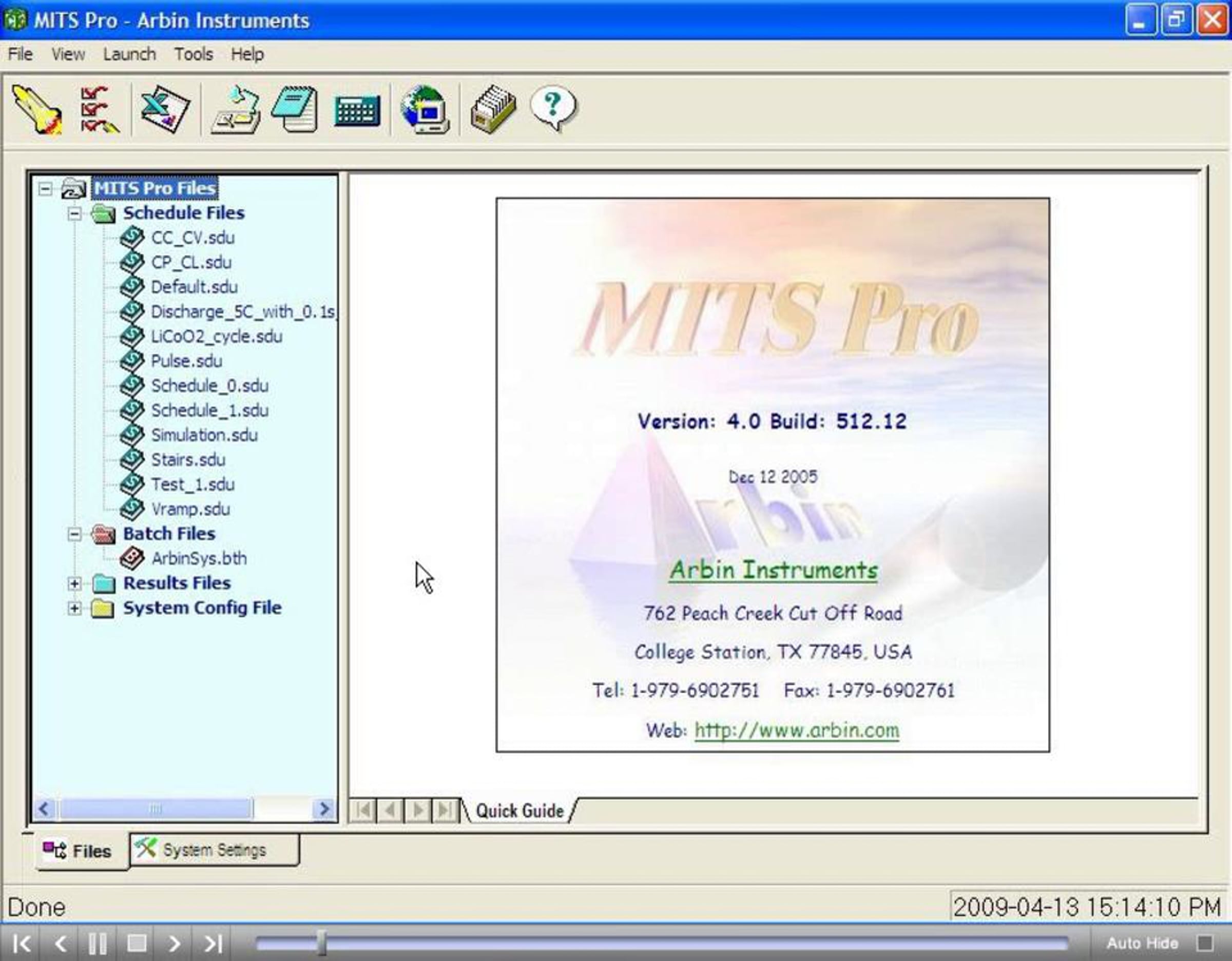The height and width of the screenshot is (961, 1232).
Task: Click the teal notepad toolbar icon
Action: (x=295, y=109)
